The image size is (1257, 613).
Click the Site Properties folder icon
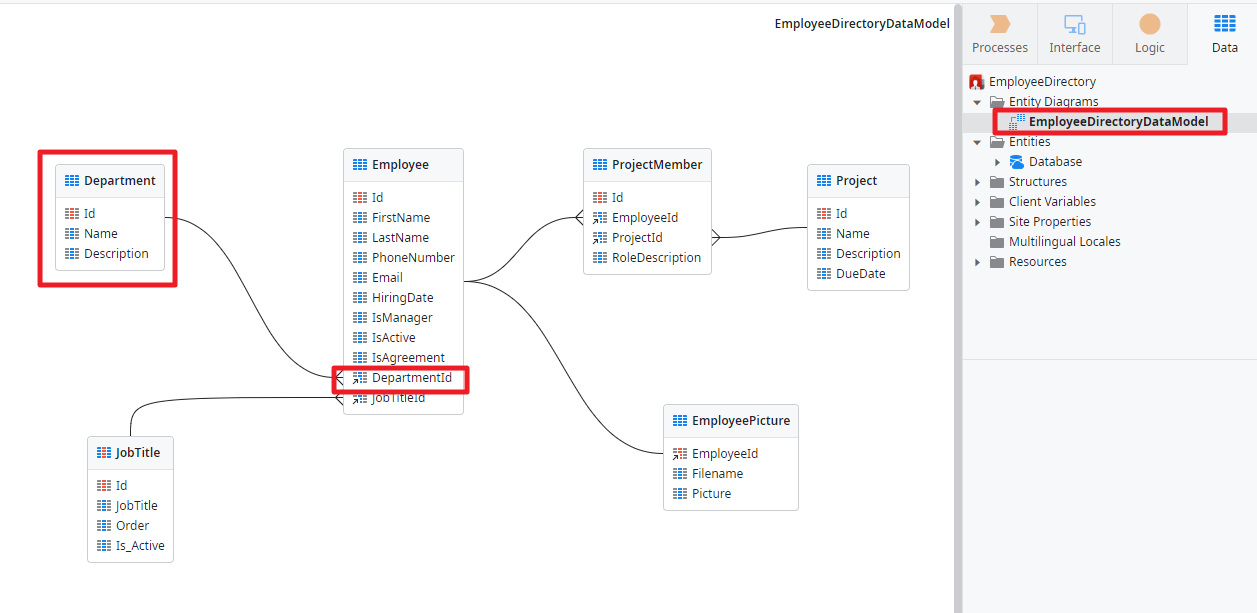click(997, 222)
